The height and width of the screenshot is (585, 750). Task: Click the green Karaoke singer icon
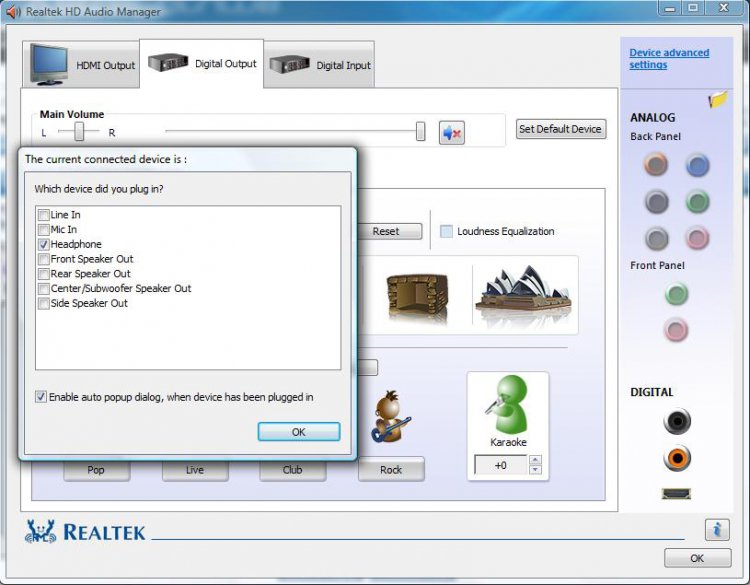(508, 404)
